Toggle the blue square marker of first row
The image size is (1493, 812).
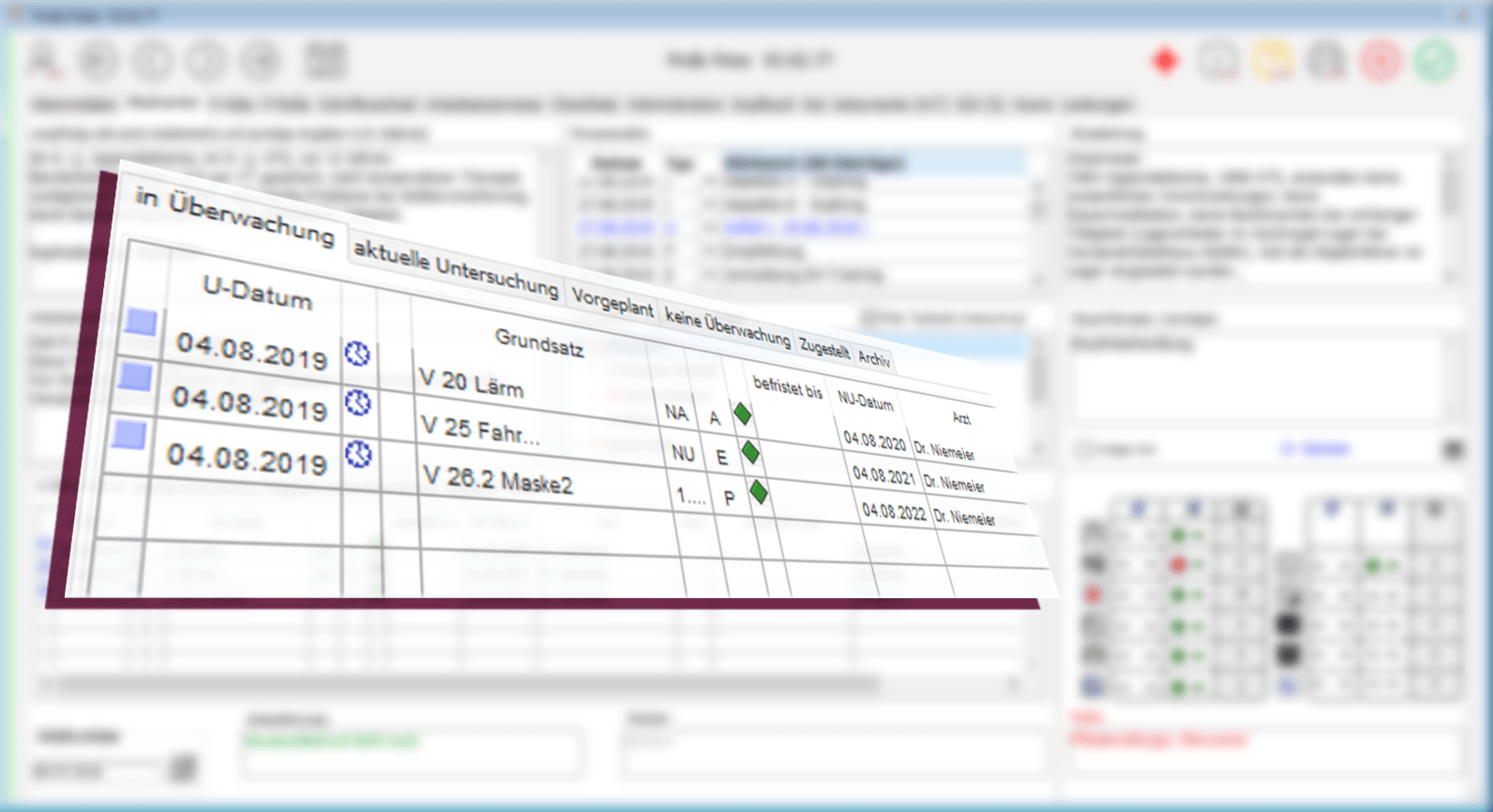point(142,323)
